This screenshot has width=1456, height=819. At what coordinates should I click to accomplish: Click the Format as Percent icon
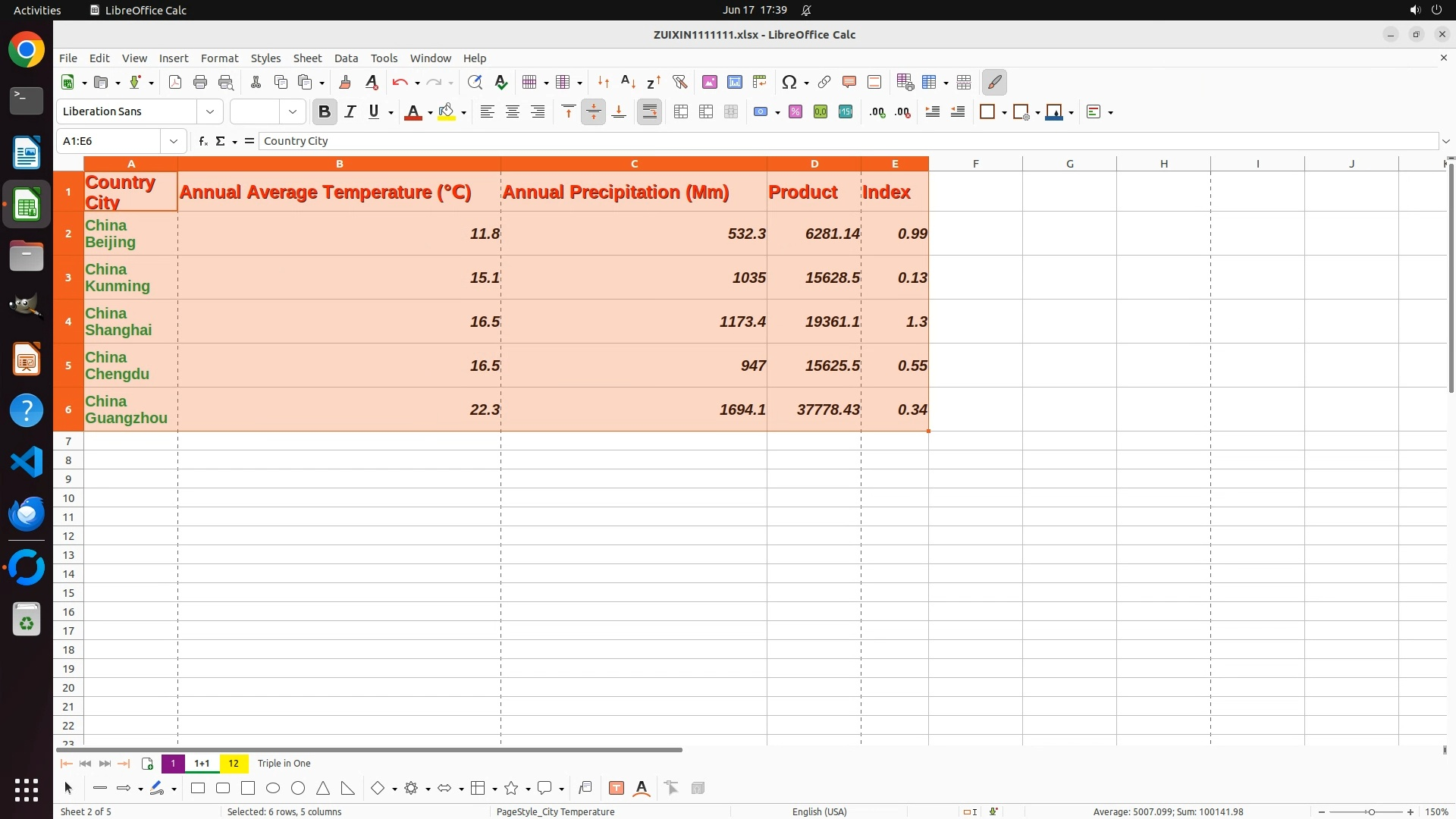pos(795,111)
